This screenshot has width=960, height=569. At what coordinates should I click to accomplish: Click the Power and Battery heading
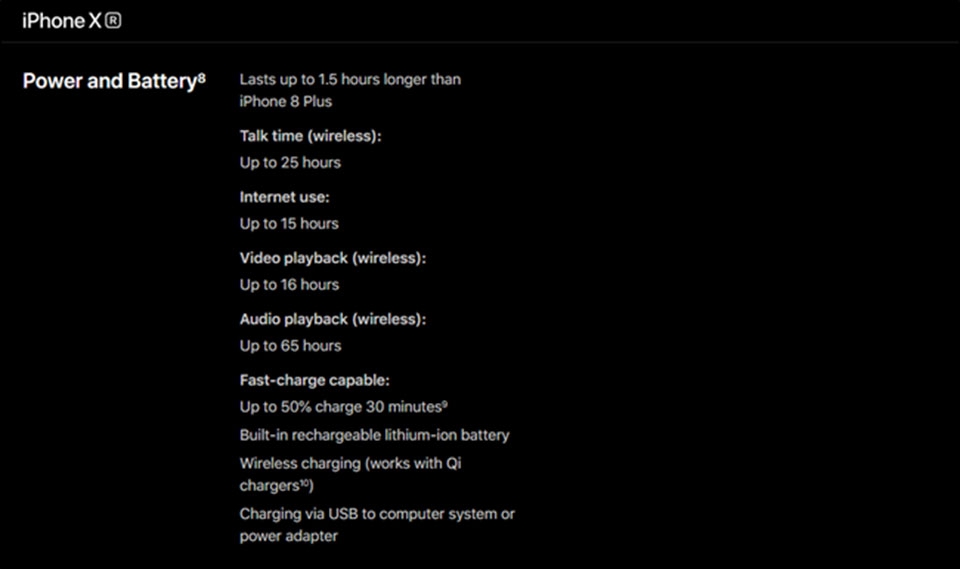(x=110, y=81)
